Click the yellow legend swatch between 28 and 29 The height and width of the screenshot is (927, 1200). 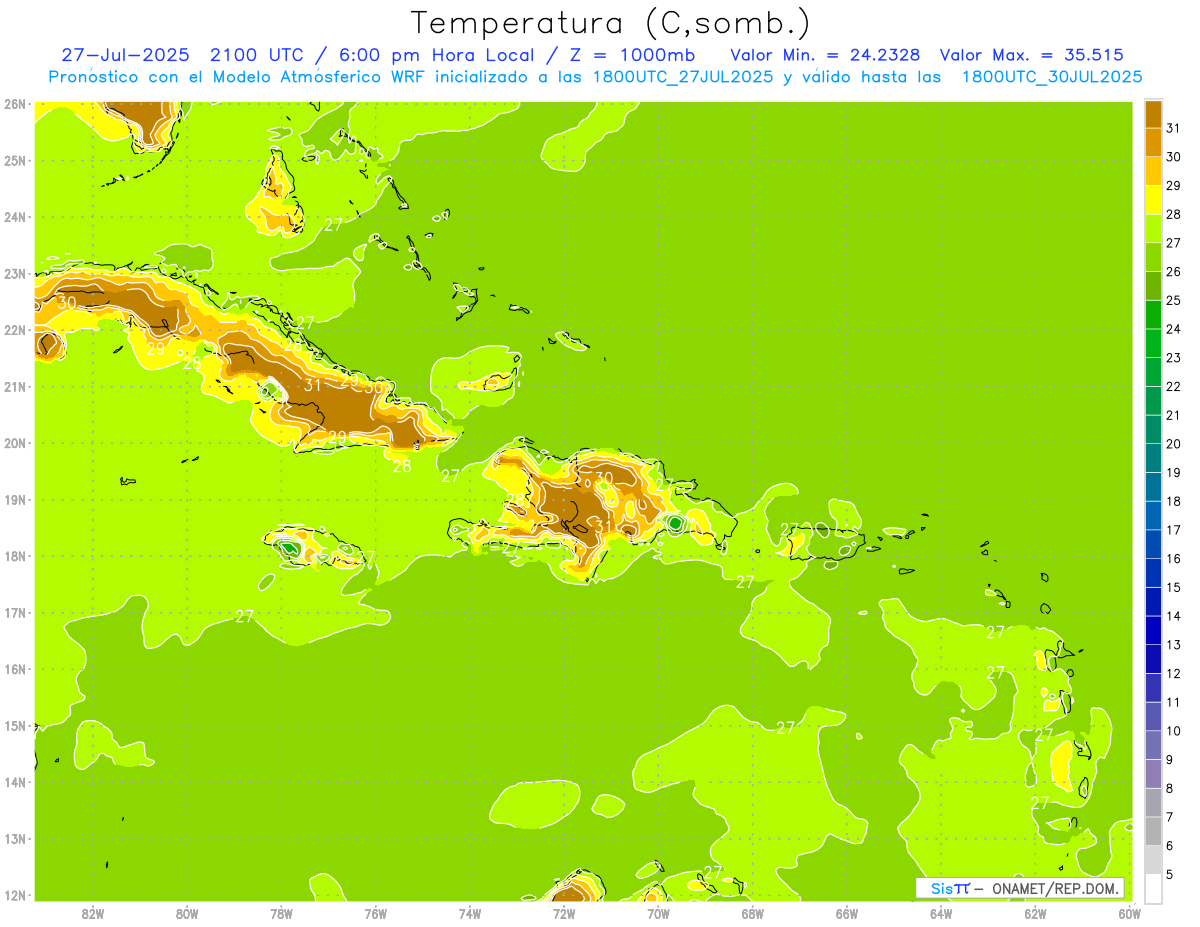pos(1153,200)
